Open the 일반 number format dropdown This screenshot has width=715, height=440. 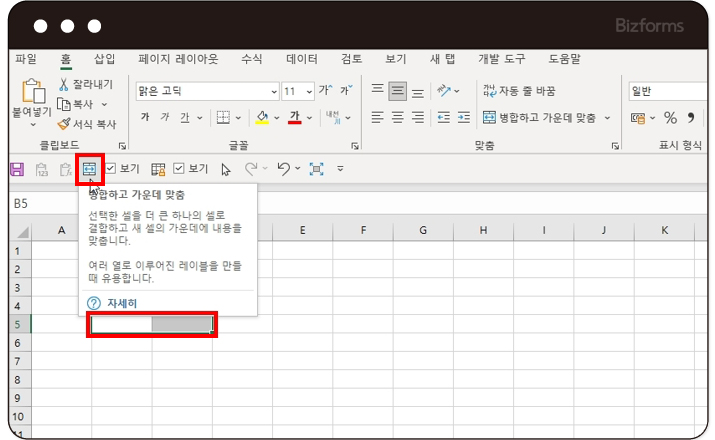[668, 91]
